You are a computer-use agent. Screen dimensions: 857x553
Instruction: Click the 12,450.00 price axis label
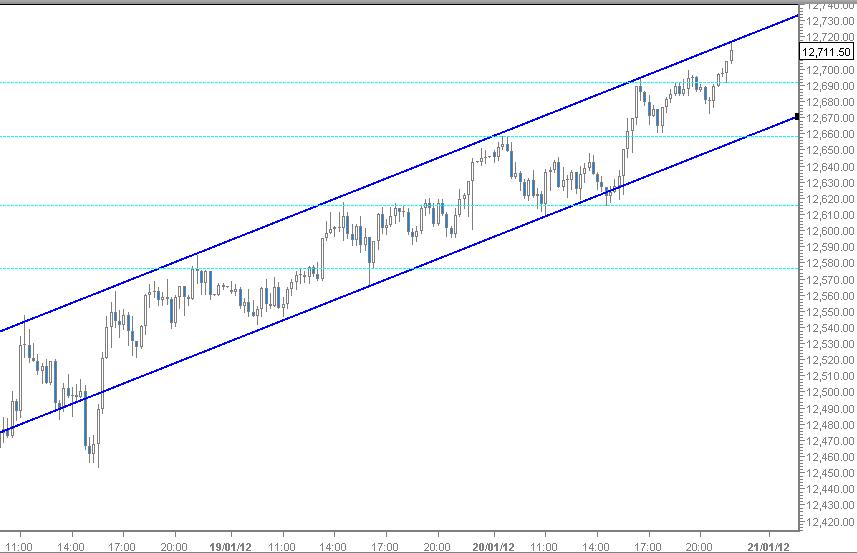click(x=830, y=473)
